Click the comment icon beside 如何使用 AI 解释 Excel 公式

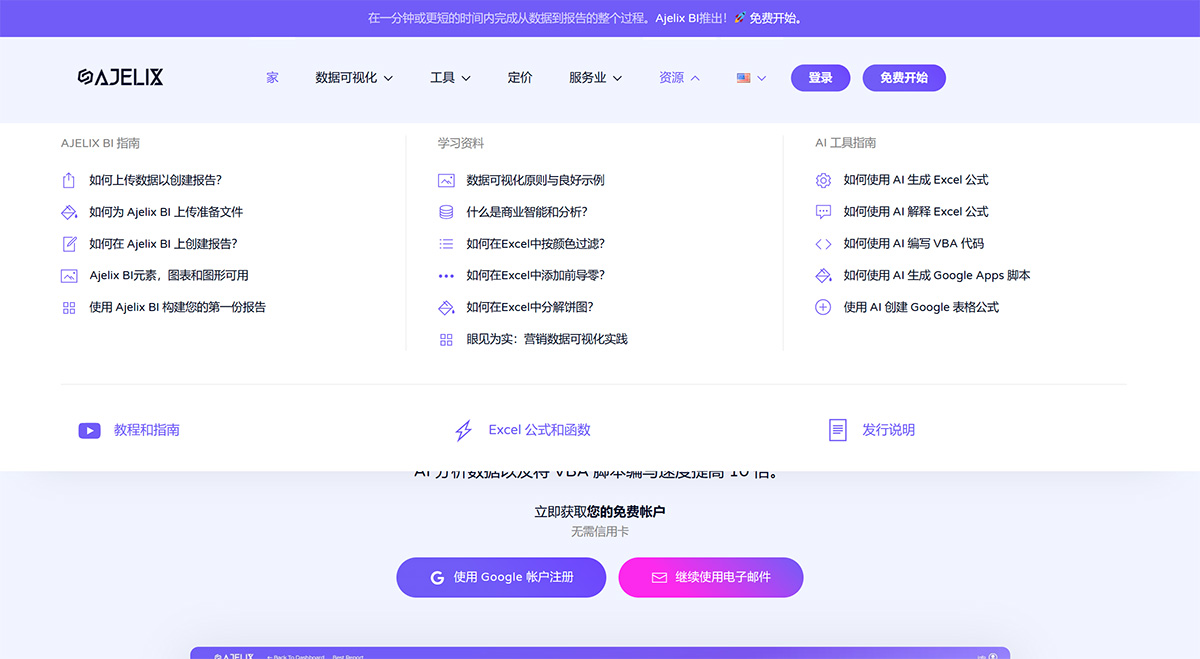point(823,211)
